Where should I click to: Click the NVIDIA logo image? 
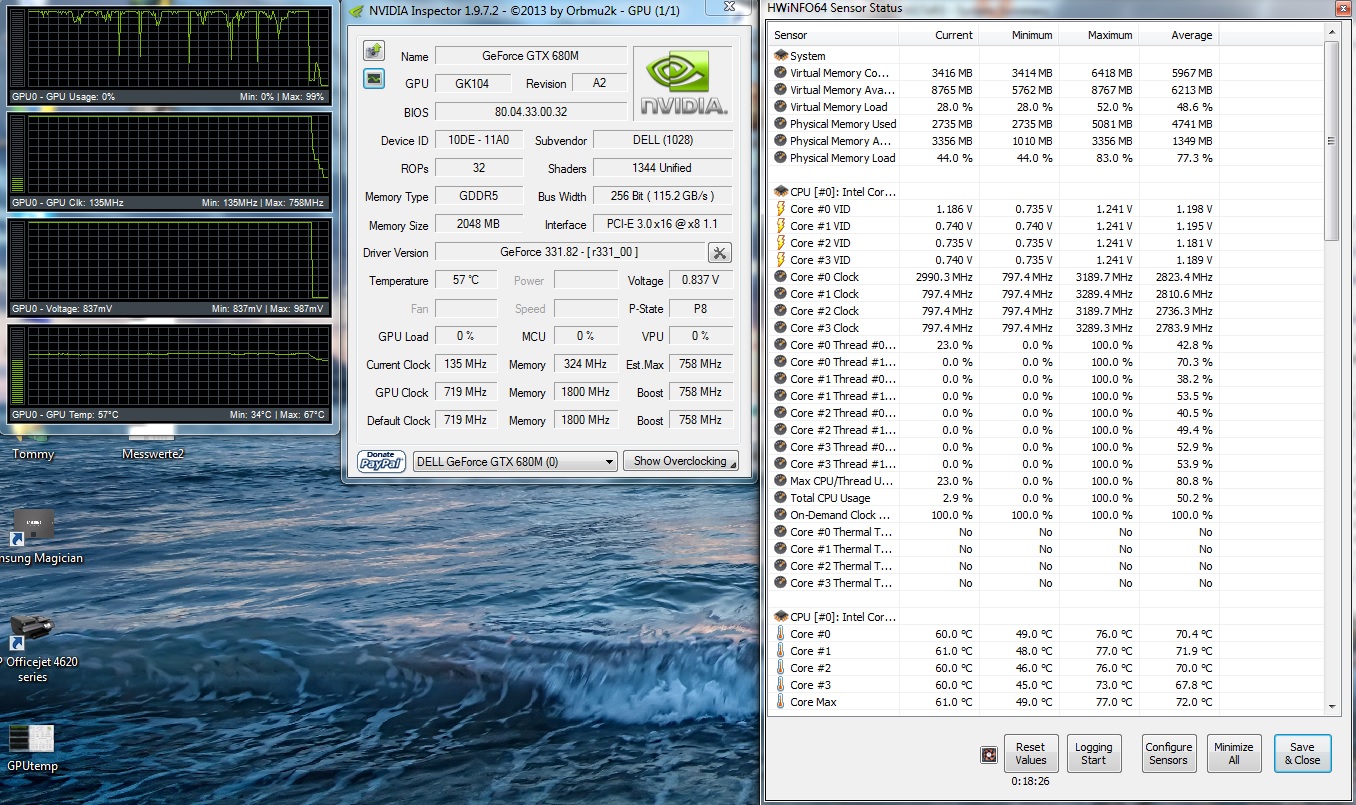[684, 83]
